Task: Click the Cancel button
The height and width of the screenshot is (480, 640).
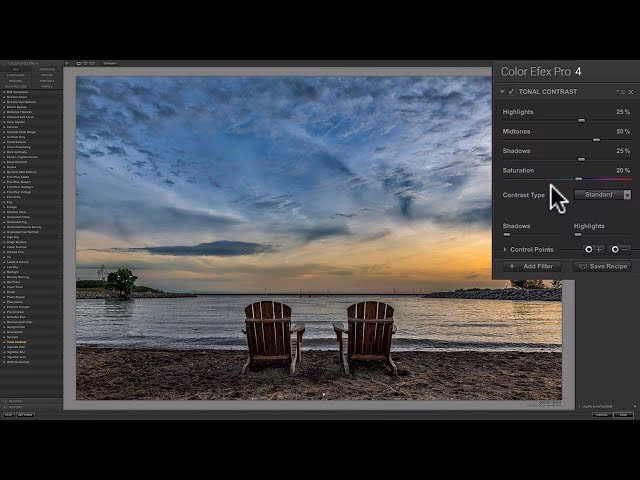Action: pos(602,415)
